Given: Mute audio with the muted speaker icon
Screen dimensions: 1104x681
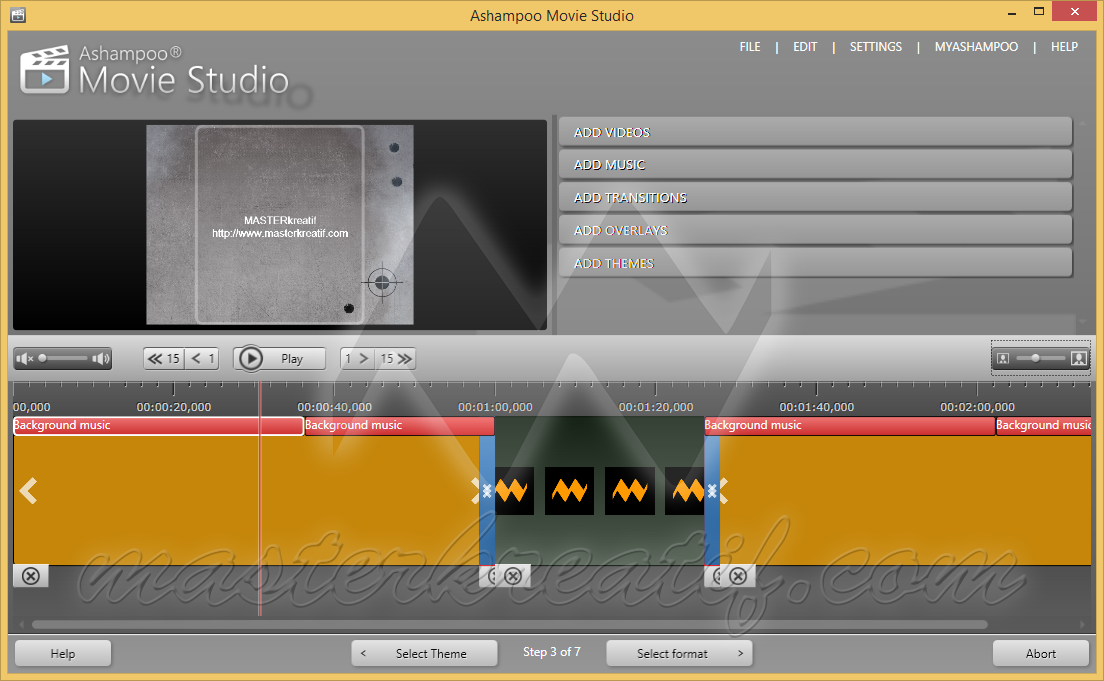Looking at the screenshot, I should tap(25, 358).
